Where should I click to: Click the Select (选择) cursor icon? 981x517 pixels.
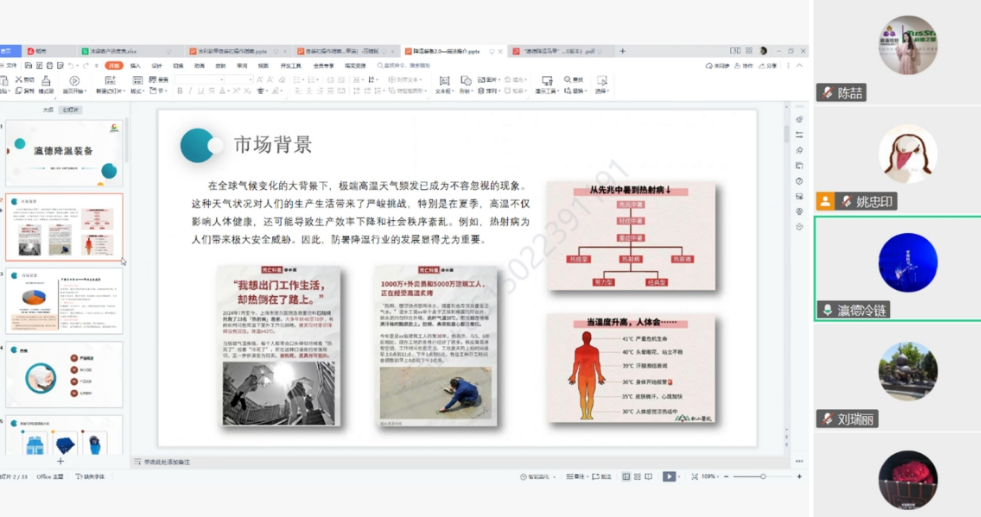pyautogui.click(x=602, y=81)
